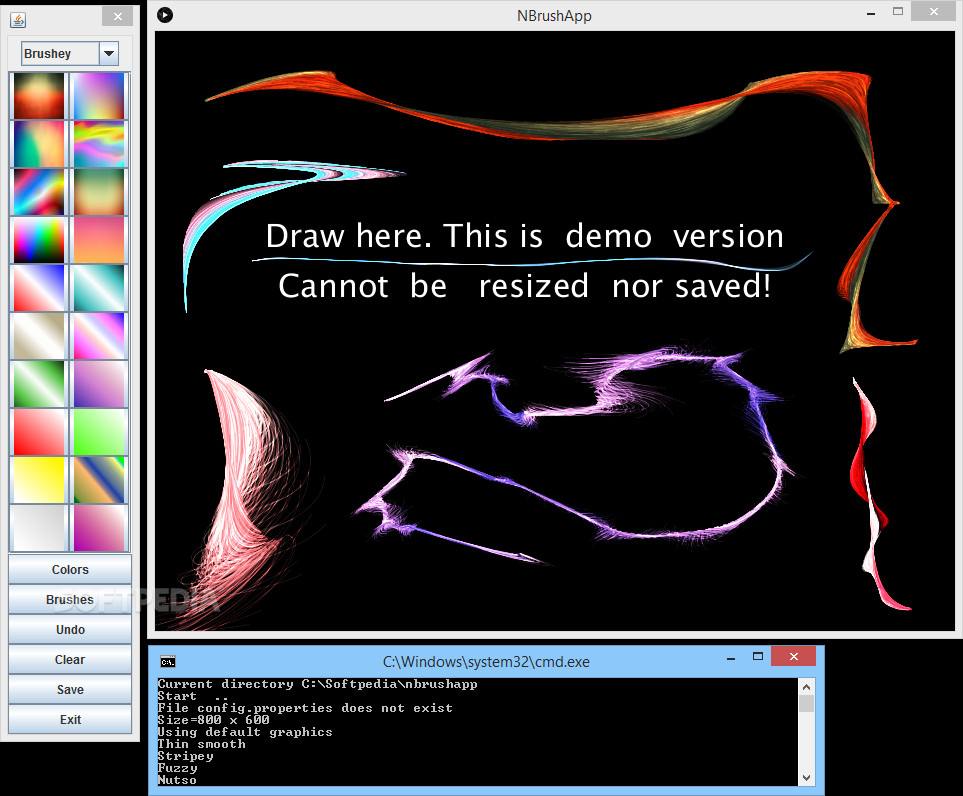963x796 pixels.
Task: Select the red-white-blue diagonal swatch
Action: coord(39,287)
